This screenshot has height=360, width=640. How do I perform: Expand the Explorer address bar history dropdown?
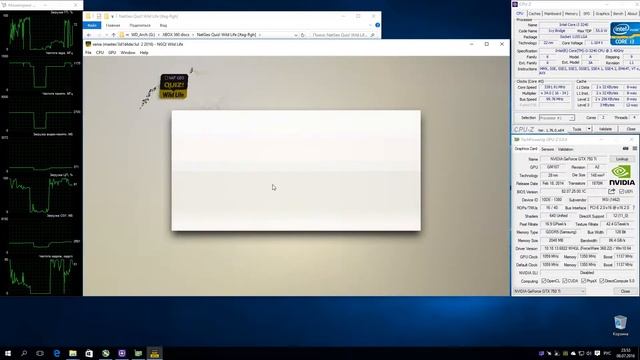(x=296, y=35)
